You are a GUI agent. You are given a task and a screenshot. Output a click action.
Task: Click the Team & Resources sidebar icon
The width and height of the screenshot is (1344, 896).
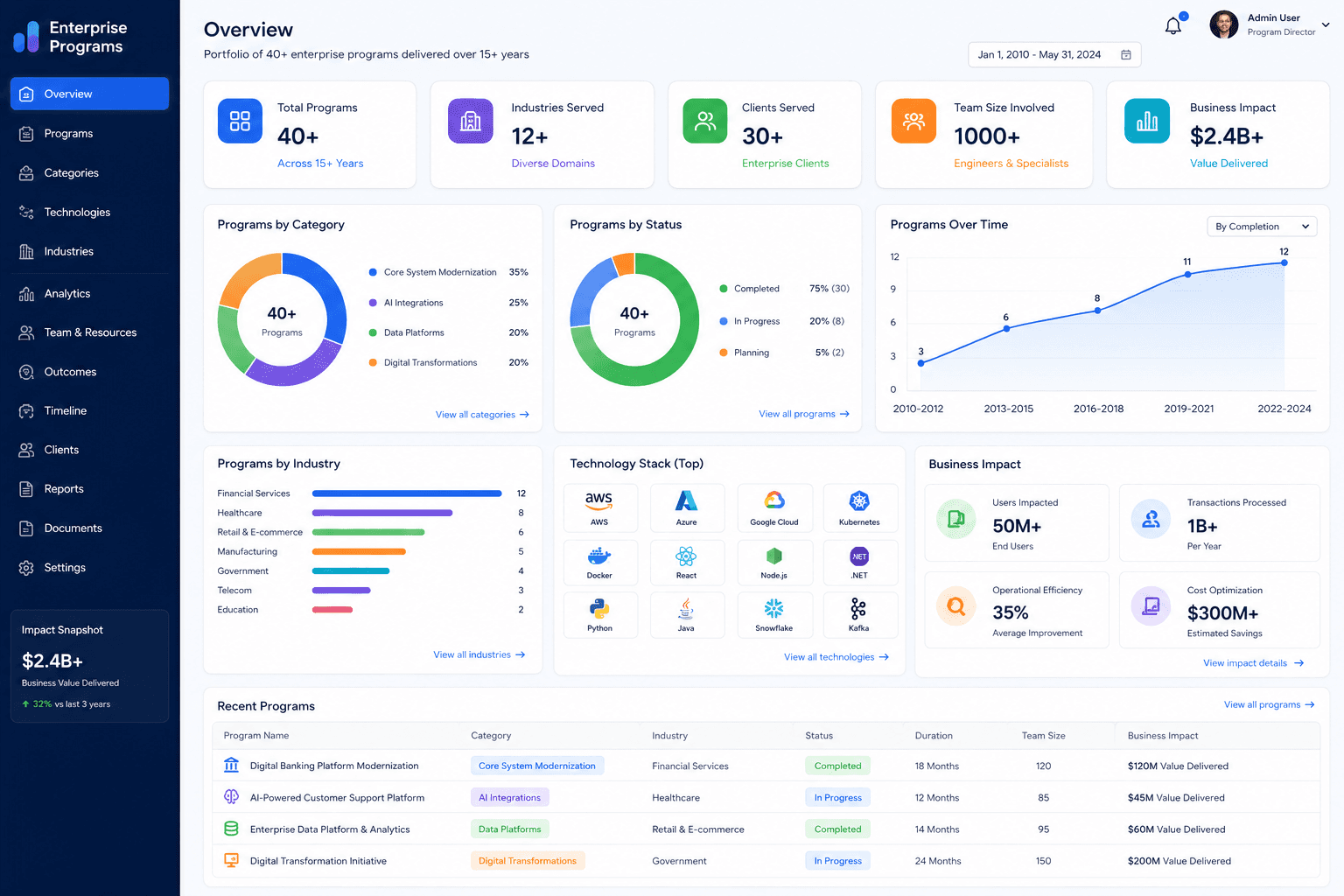click(x=26, y=332)
